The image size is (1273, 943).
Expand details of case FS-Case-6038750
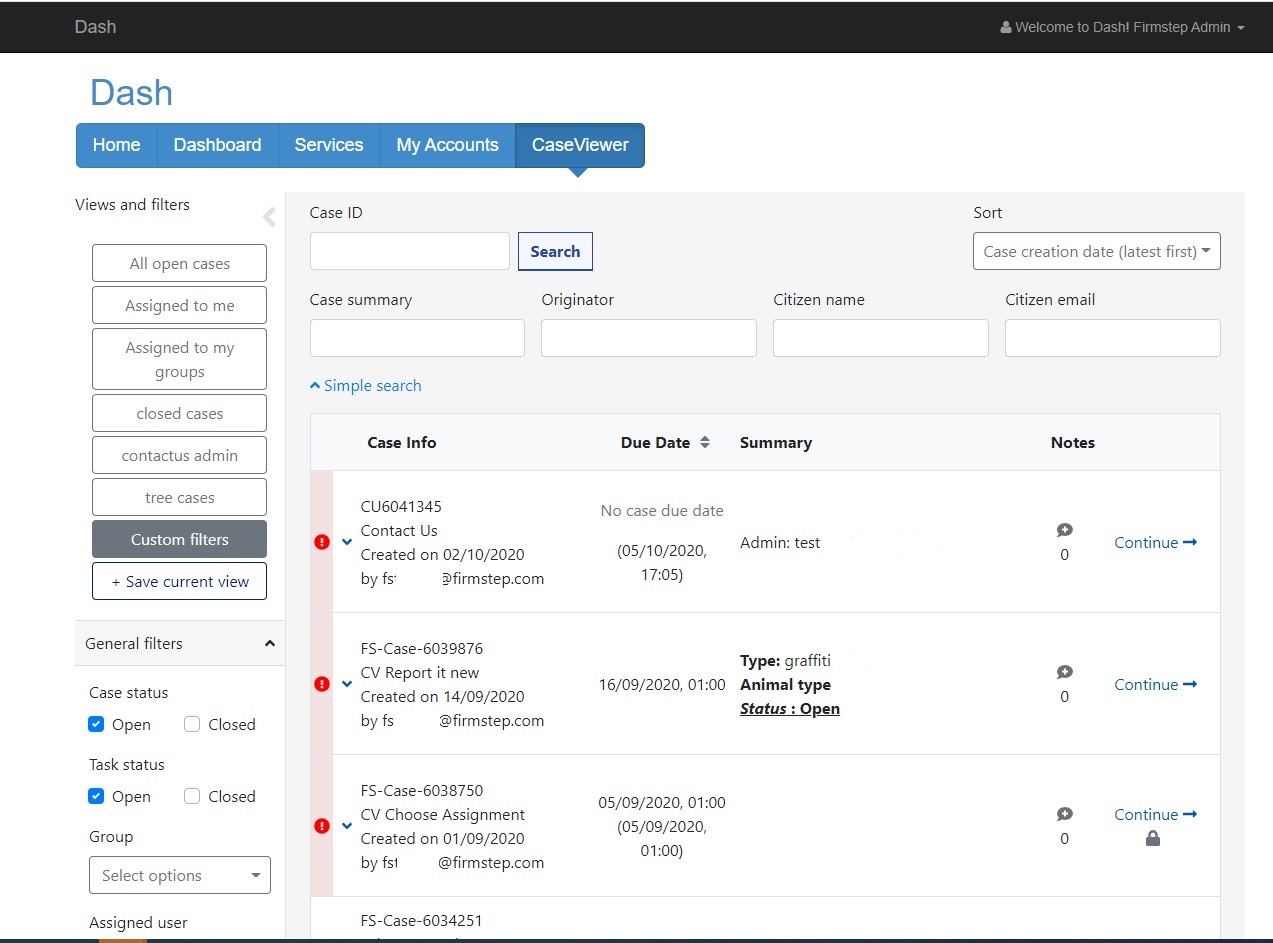[347, 826]
